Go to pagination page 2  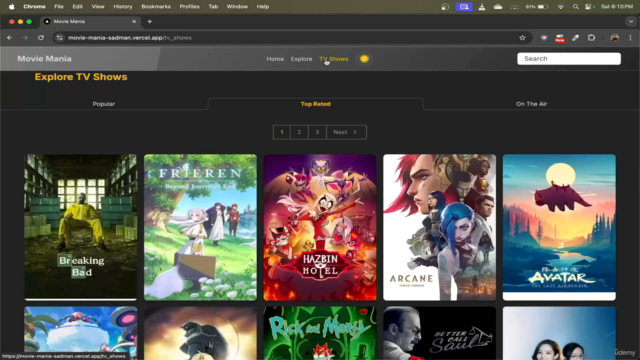click(299, 132)
